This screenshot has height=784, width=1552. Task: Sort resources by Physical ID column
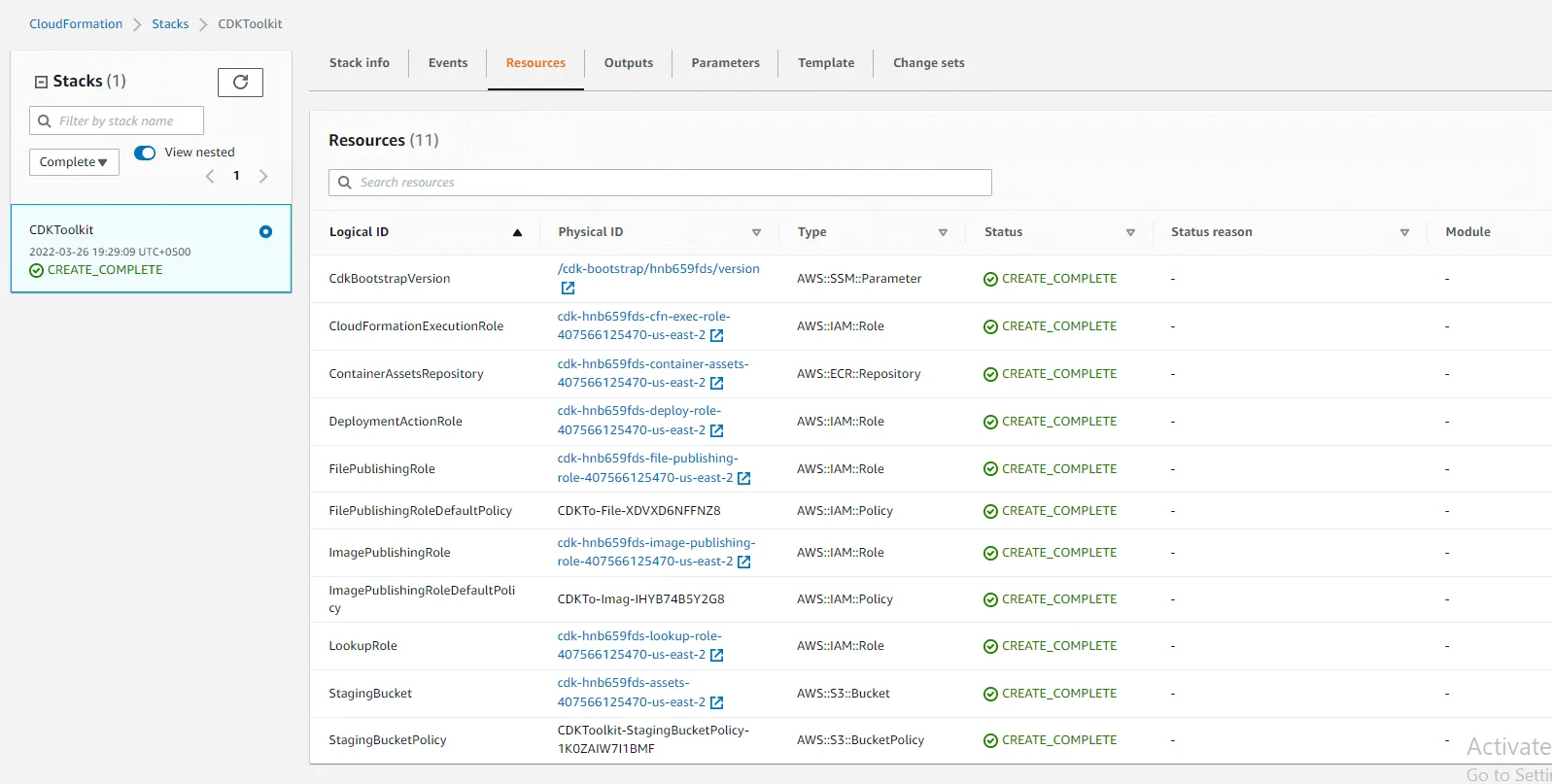(x=756, y=232)
